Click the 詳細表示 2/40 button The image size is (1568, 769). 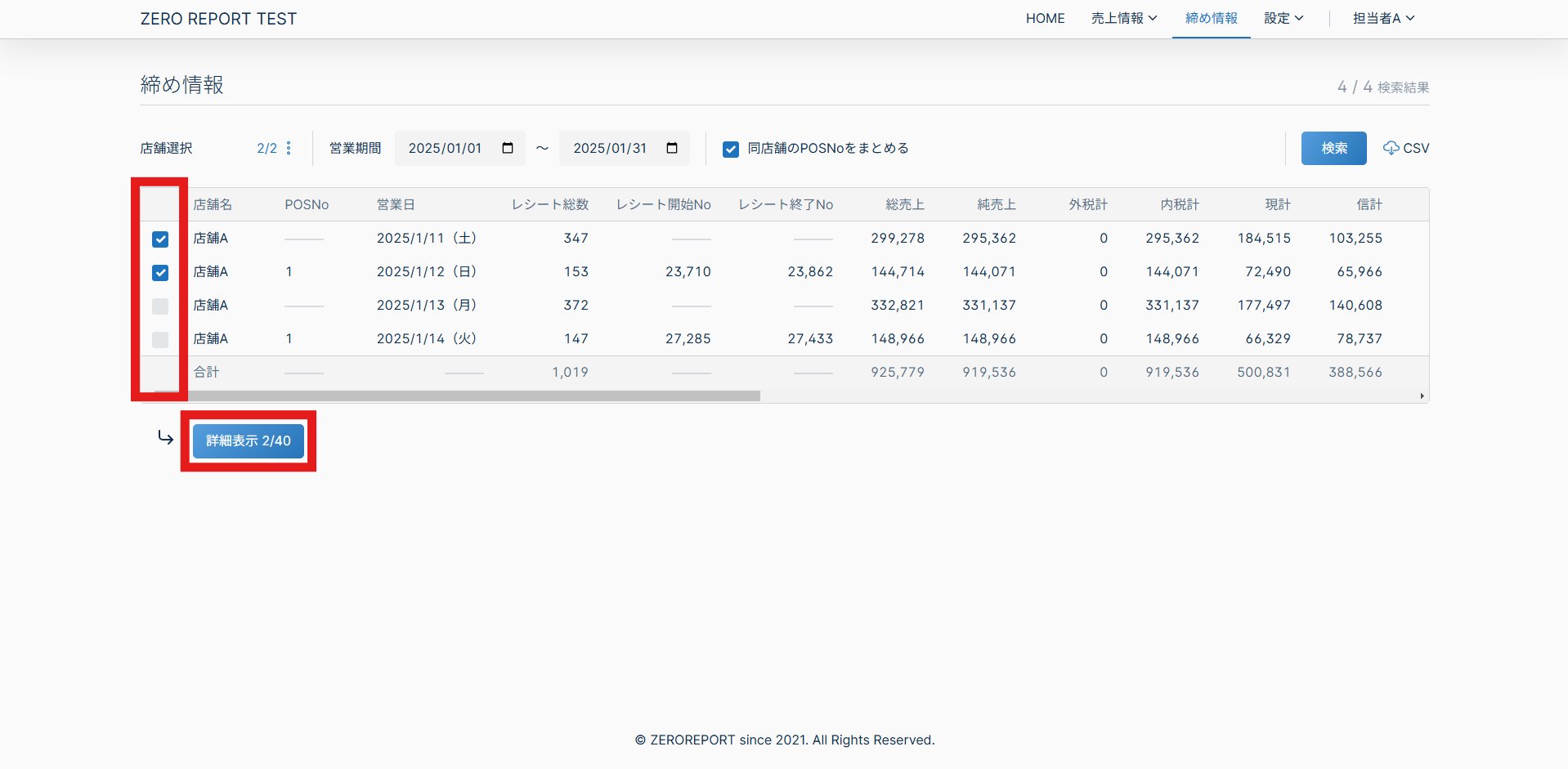249,440
